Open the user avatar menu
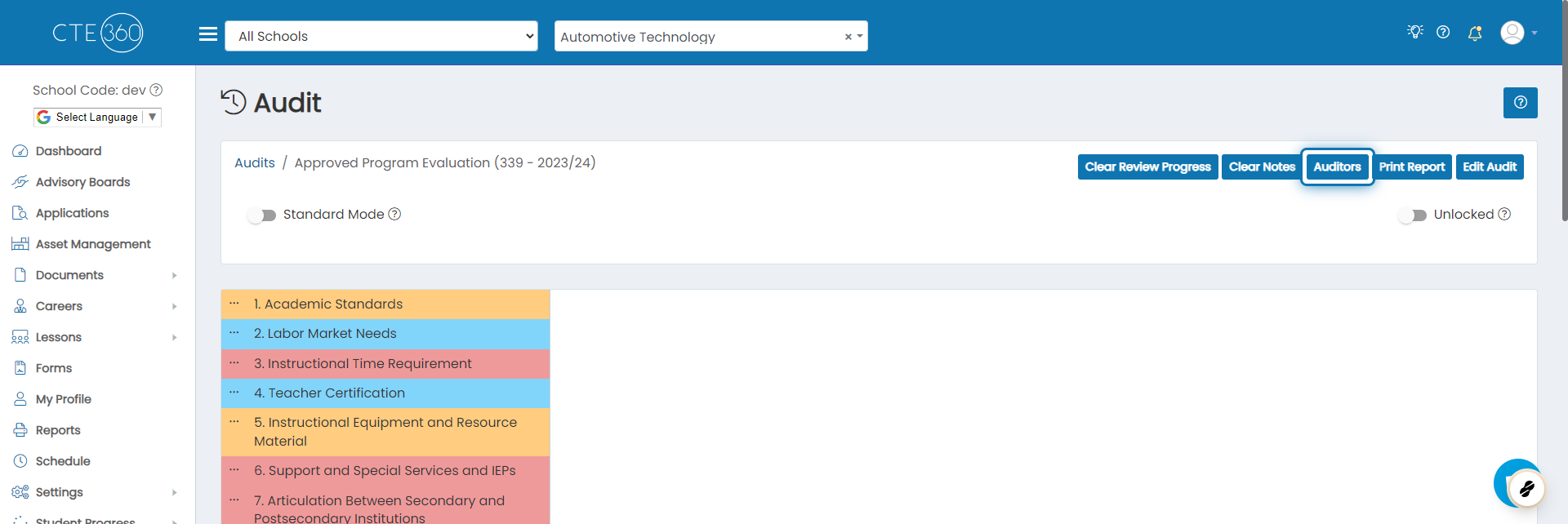This screenshot has width=1568, height=524. [1512, 33]
